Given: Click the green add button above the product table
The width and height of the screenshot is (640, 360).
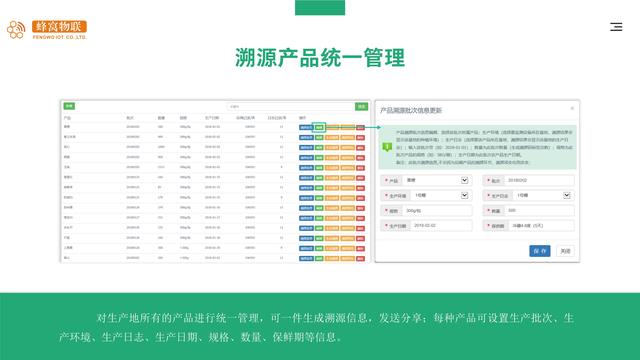Looking at the screenshot, I should click(x=69, y=106).
